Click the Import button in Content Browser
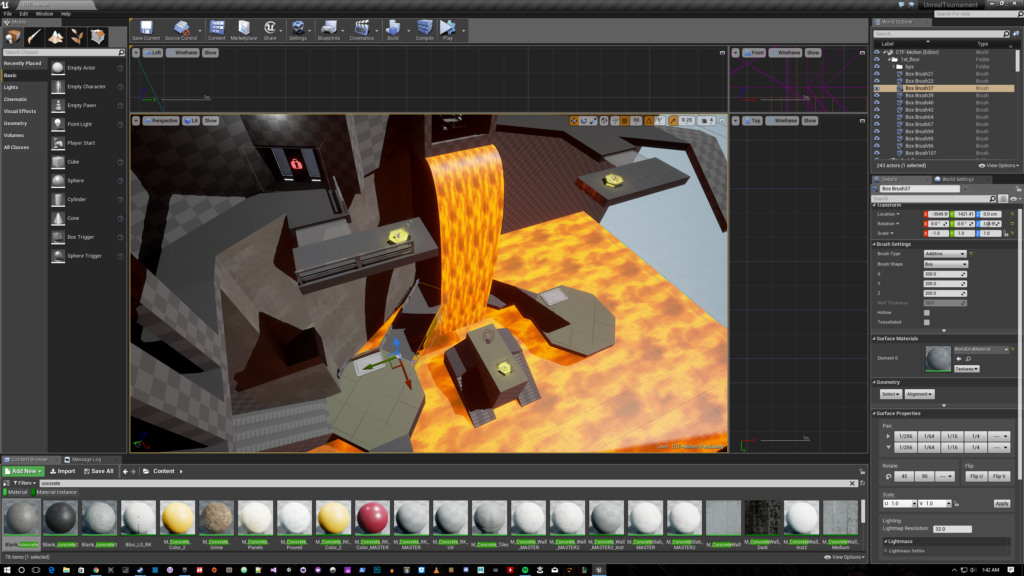1024x576 pixels. (x=63, y=471)
